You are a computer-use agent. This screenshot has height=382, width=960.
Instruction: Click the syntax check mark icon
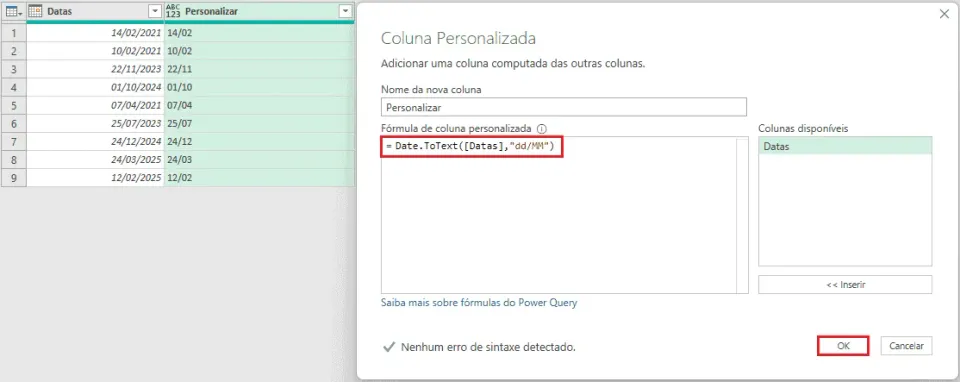pos(388,347)
